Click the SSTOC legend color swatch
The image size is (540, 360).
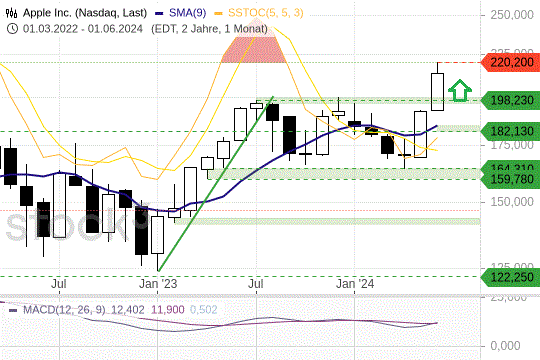tap(218, 13)
